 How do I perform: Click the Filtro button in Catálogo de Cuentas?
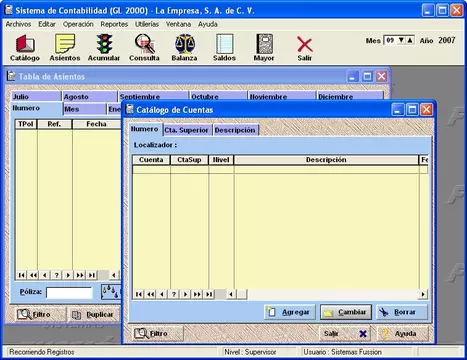click(x=157, y=333)
